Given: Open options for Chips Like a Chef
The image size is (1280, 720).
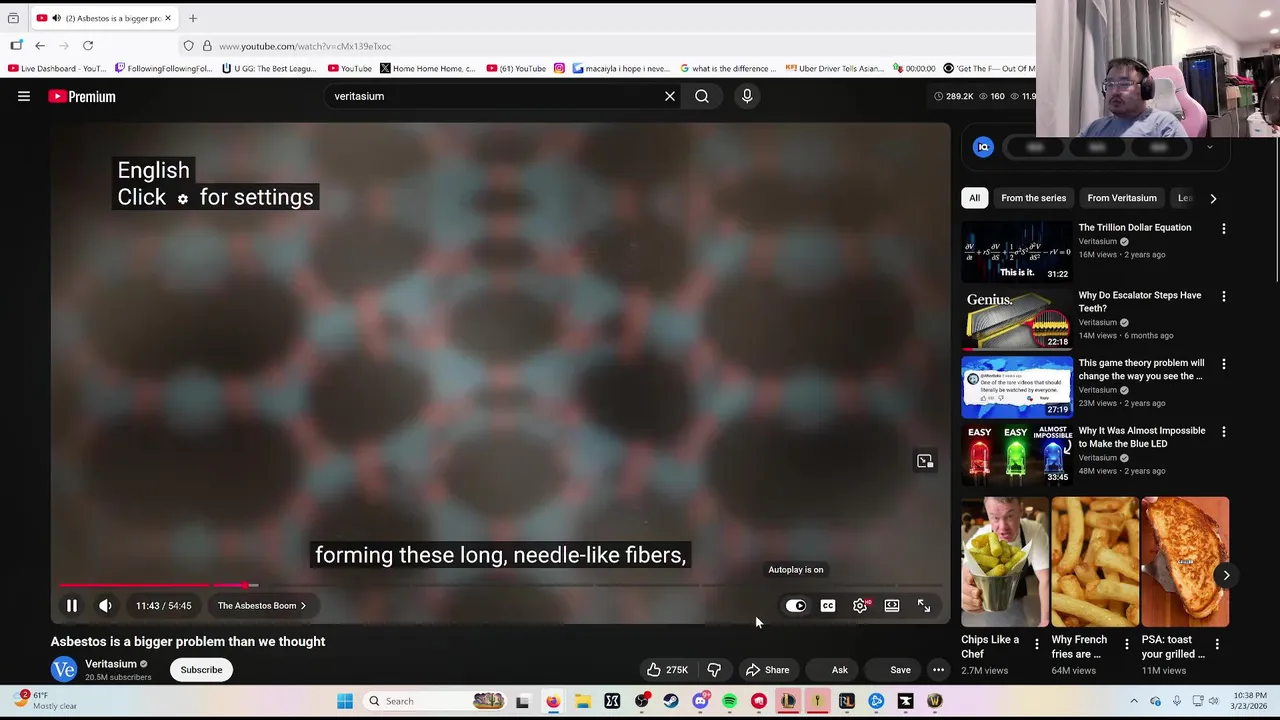Looking at the screenshot, I should [1036, 645].
